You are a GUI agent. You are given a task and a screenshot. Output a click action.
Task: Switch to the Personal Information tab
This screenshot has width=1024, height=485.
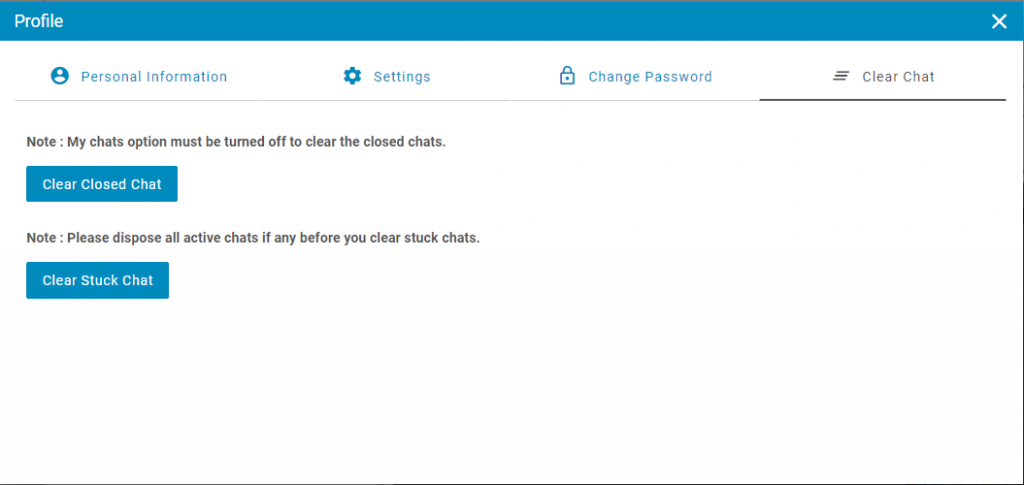click(x=153, y=77)
